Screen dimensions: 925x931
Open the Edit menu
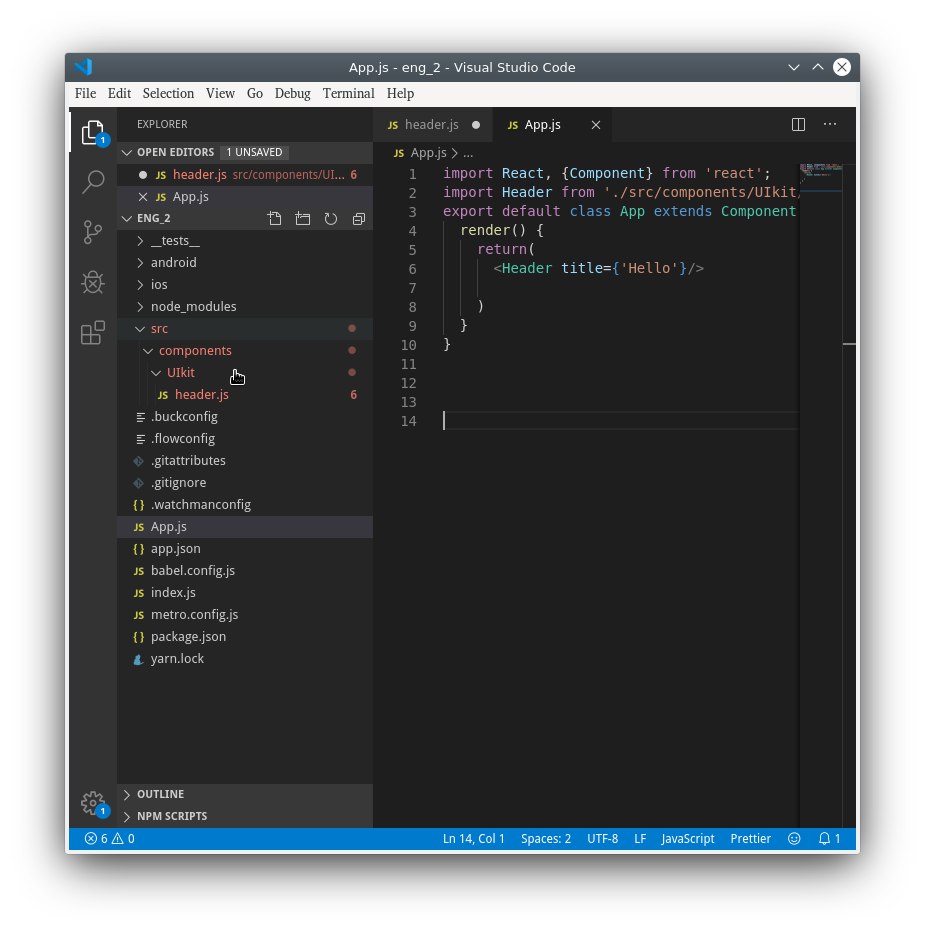click(119, 94)
